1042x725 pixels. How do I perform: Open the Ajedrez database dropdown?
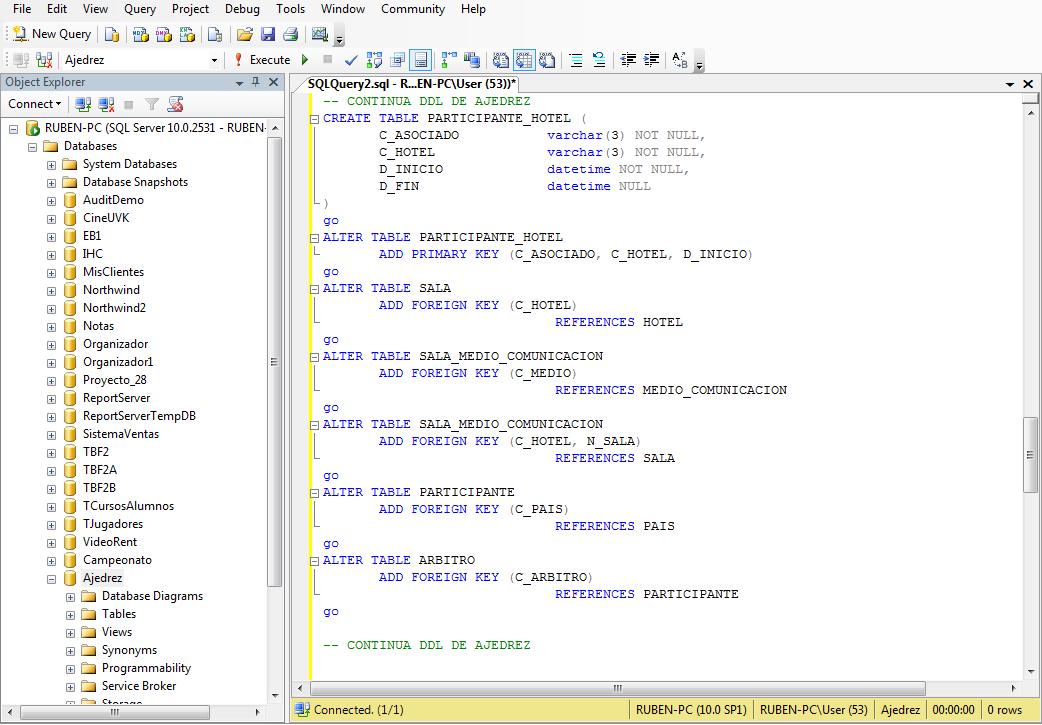[216, 59]
